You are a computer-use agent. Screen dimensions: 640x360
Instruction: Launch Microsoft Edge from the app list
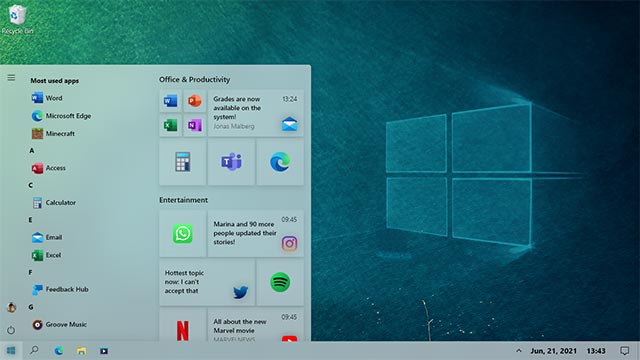coord(61,116)
